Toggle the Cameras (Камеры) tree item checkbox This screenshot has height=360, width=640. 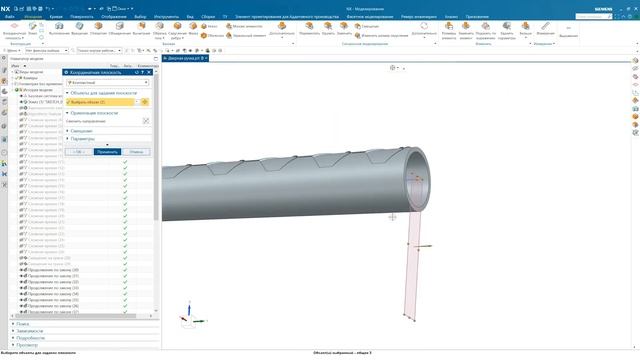click(x=17, y=78)
